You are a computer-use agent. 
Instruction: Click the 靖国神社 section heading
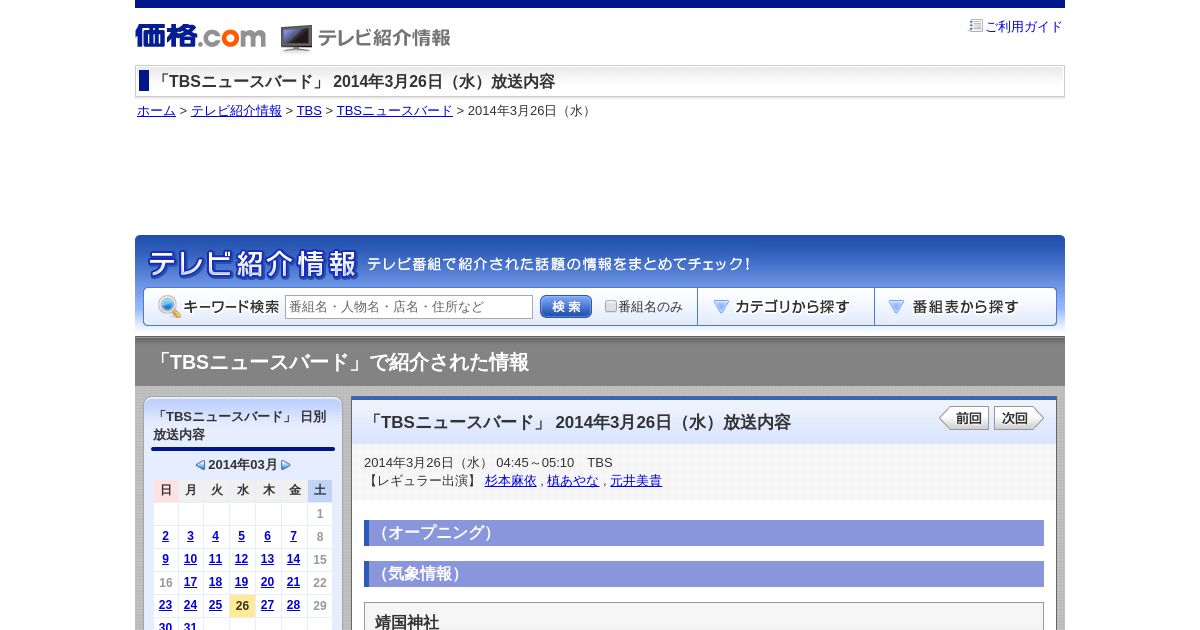(407, 622)
